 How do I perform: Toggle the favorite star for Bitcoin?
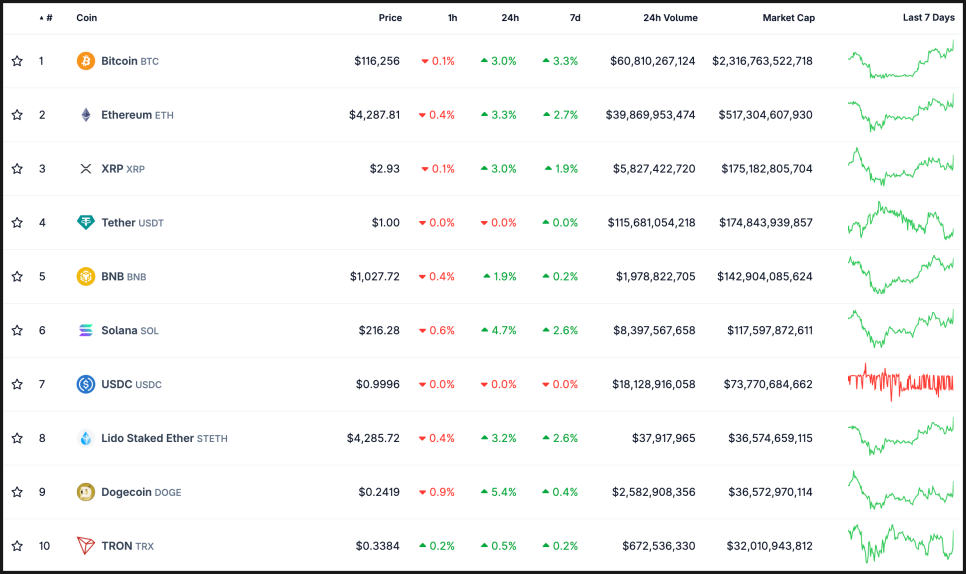tap(17, 61)
